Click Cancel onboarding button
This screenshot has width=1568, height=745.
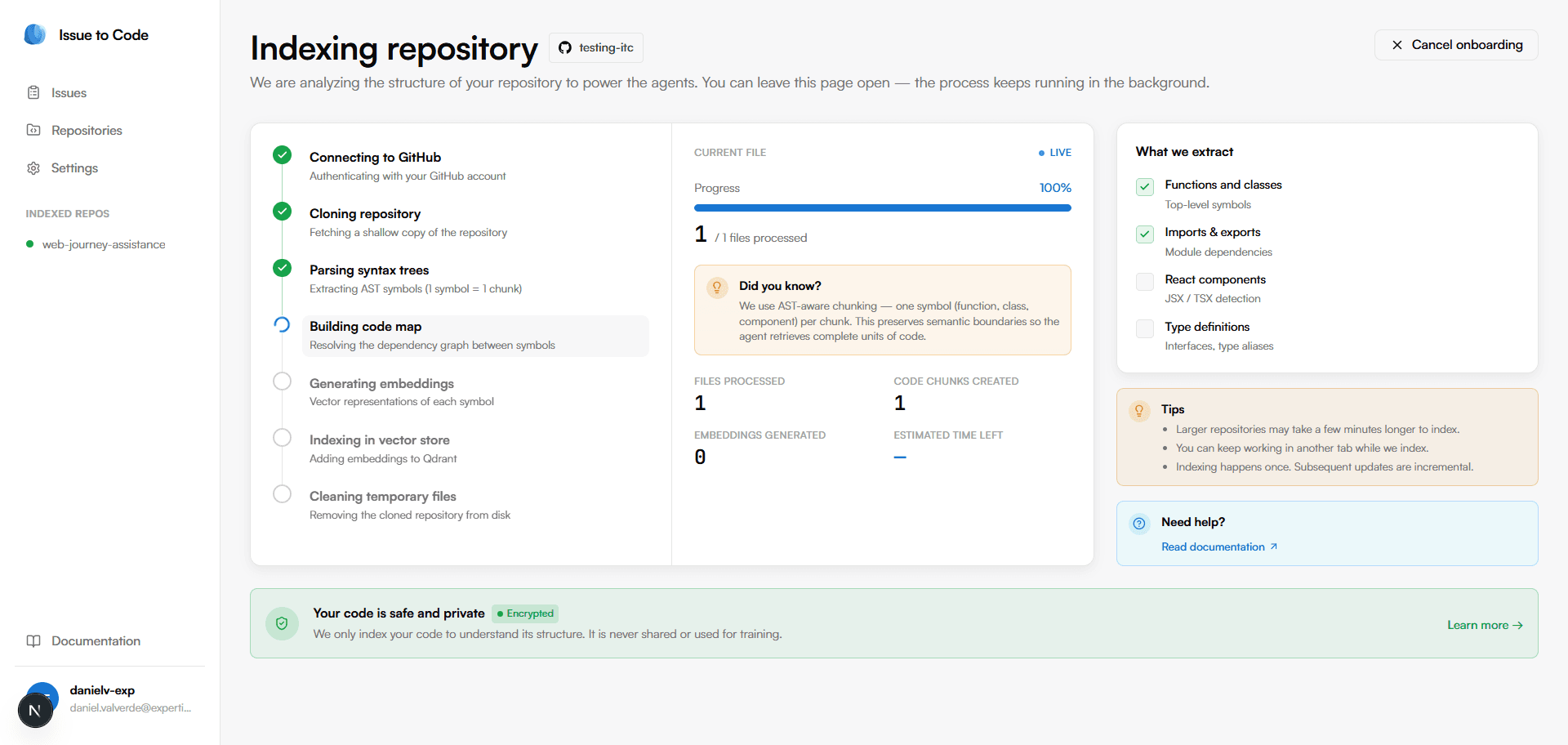pyautogui.click(x=1456, y=45)
